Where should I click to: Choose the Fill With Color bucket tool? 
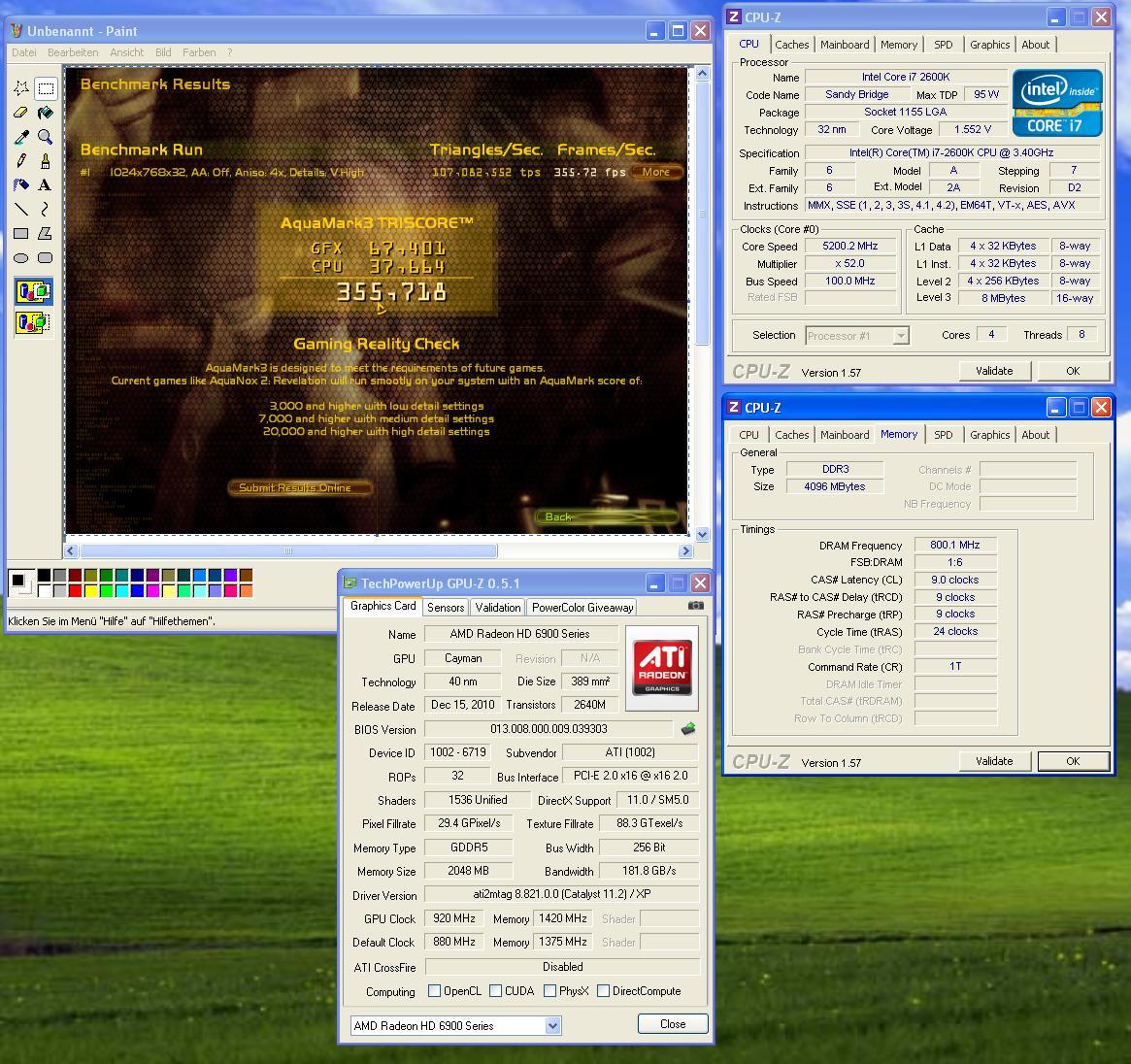(46, 113)
